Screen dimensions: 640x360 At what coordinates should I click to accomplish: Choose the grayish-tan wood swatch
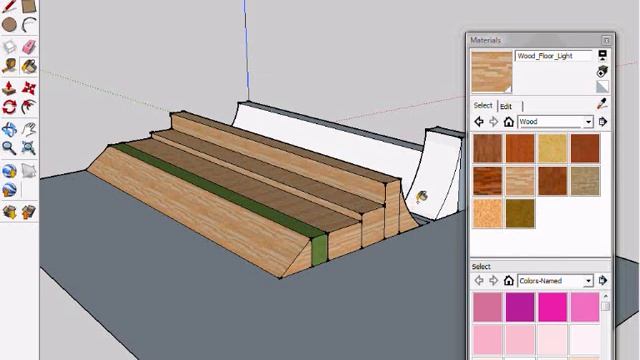(x=585, y=181)
